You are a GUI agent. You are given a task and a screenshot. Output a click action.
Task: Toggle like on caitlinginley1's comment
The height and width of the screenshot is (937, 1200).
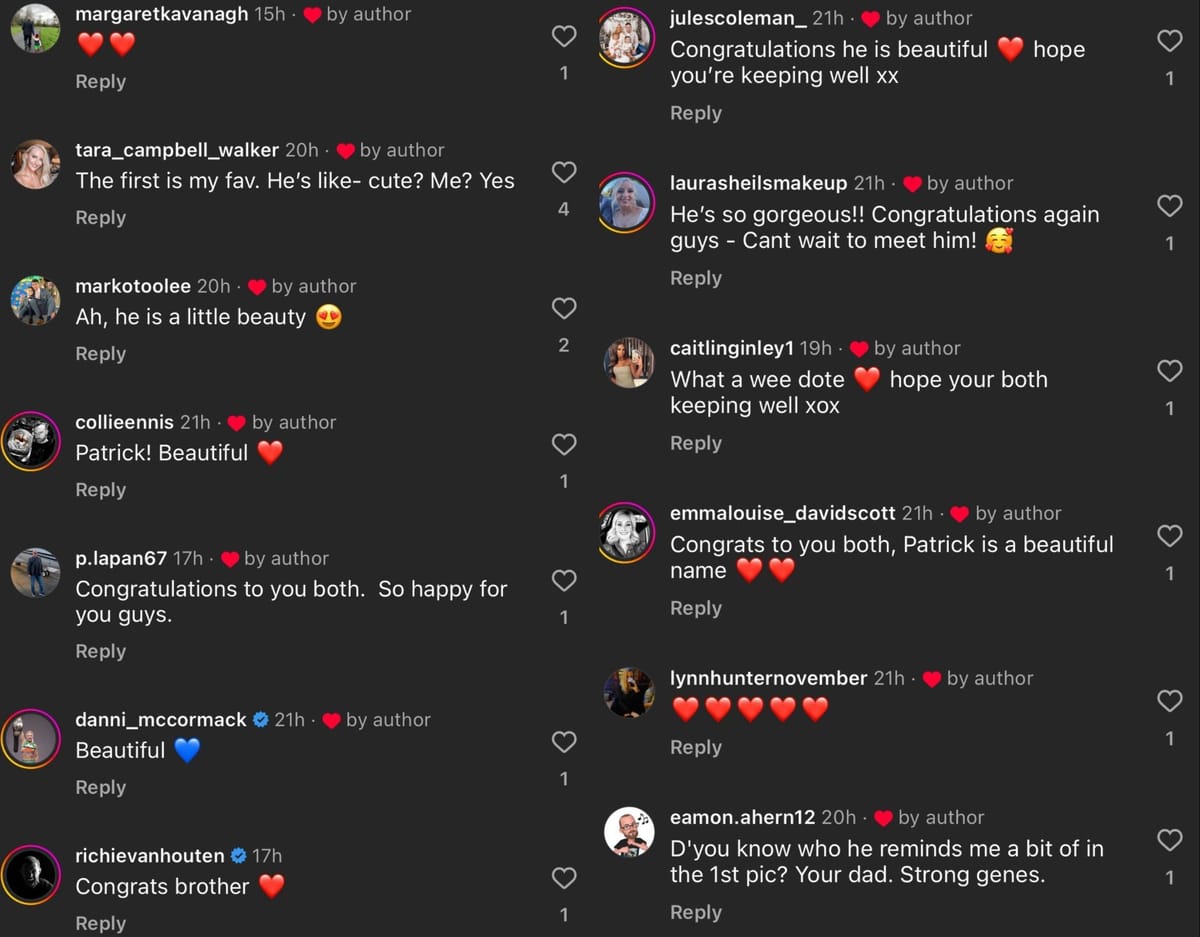[1169, 371]
